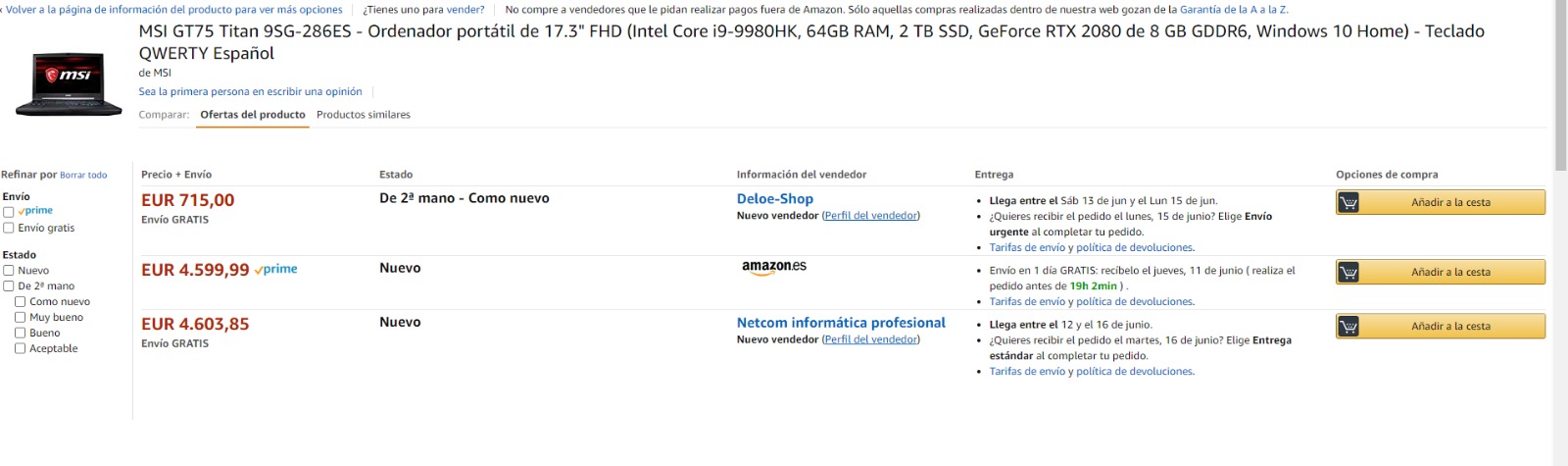This screenshot has width=1568, height=466.
Task: Click cart icon for Deloe-Shop offer
Action: (1348, 202)
